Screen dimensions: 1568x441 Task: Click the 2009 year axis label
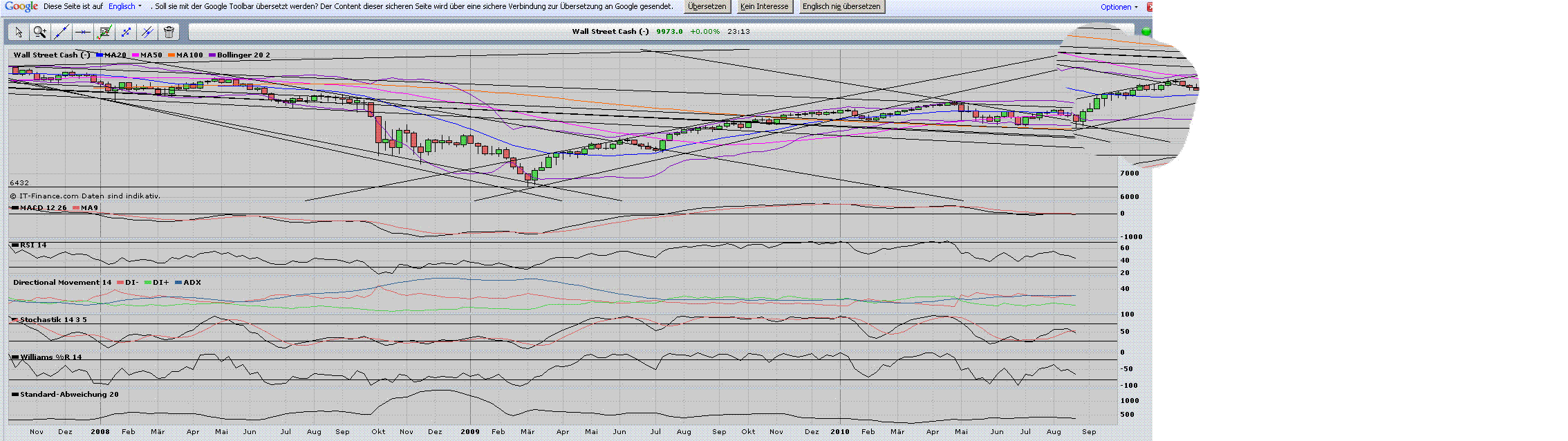coord(470,432)
